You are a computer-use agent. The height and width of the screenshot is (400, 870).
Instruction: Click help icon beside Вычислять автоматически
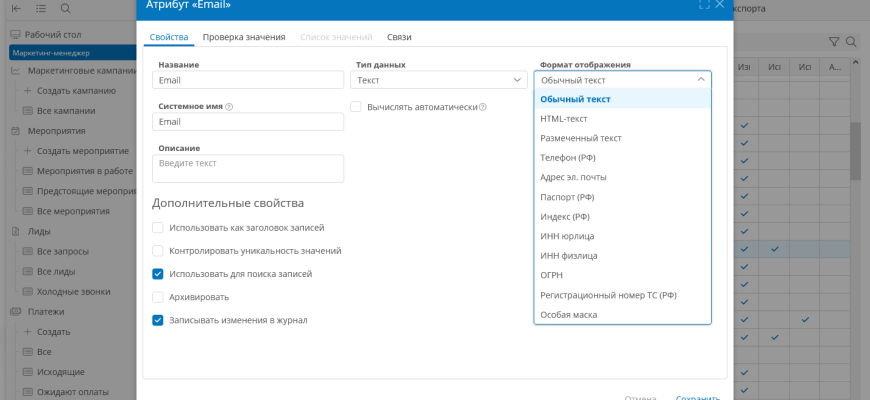[483, 107]
